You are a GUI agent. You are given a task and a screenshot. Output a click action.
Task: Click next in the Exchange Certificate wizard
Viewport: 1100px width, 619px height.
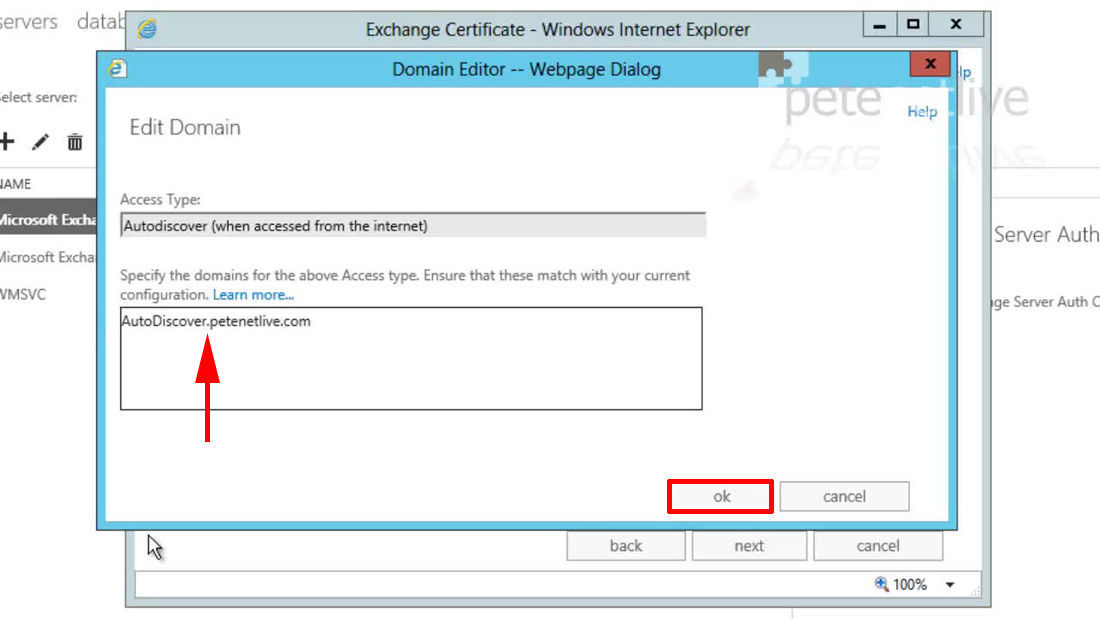[749, 545]
